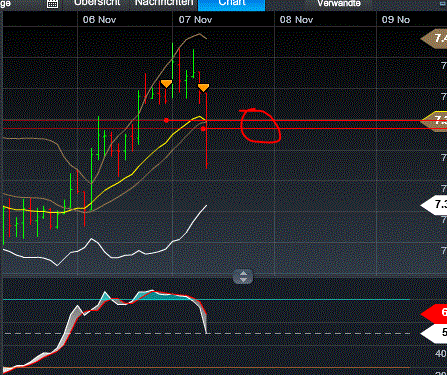The image size is (447, 375).
Task: Click red dot on lower horizontal line
Action: point(203,129)
